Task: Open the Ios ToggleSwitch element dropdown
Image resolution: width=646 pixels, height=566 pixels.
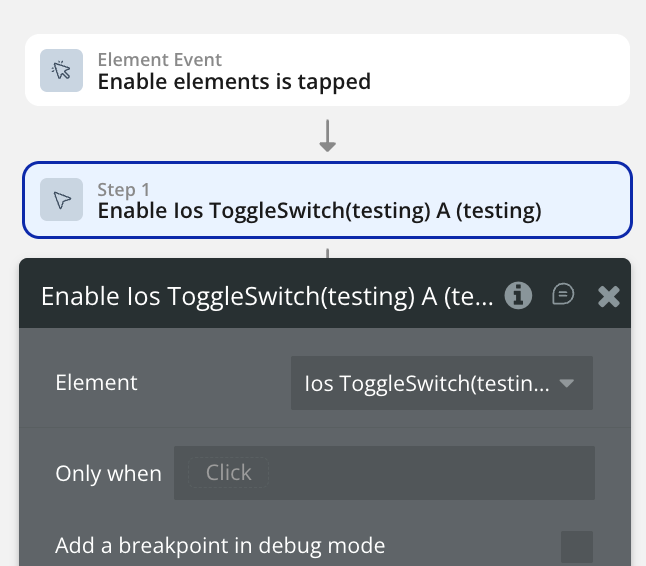Action: (441, 383)
